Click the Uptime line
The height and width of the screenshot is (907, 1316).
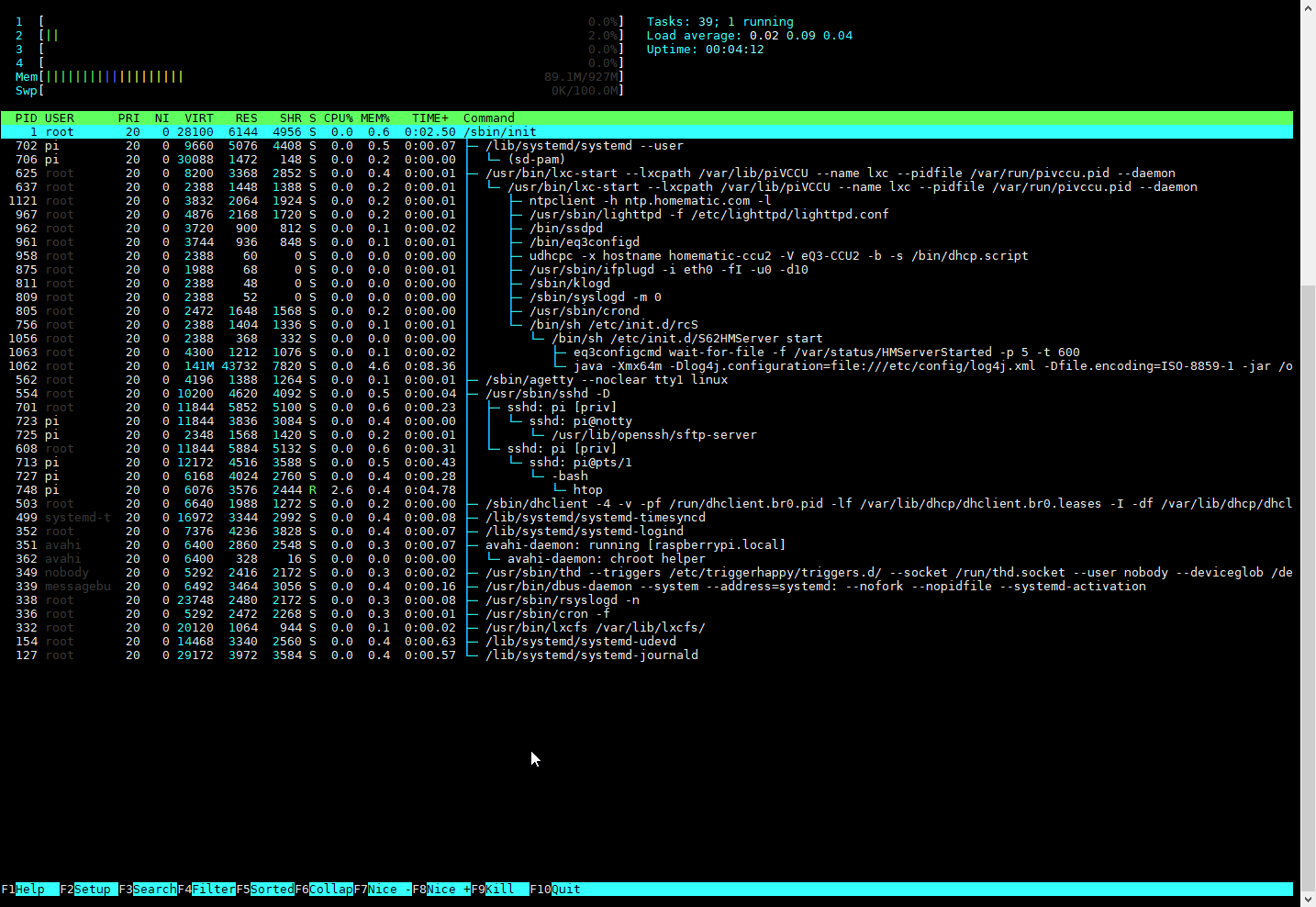(706, 50)
